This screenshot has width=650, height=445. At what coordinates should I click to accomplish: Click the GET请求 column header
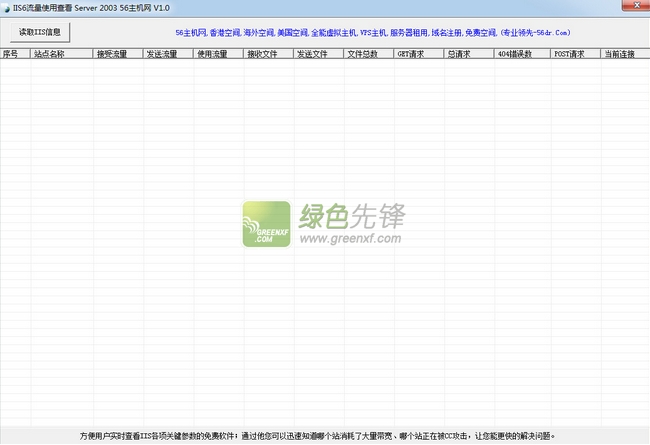(419, 54)
